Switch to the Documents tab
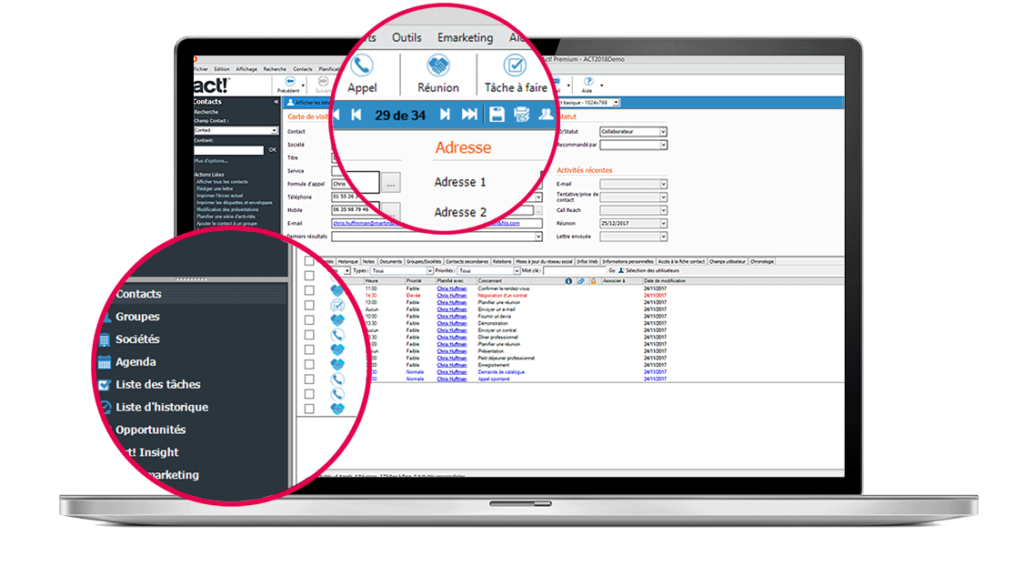 [x=391, y=261]
